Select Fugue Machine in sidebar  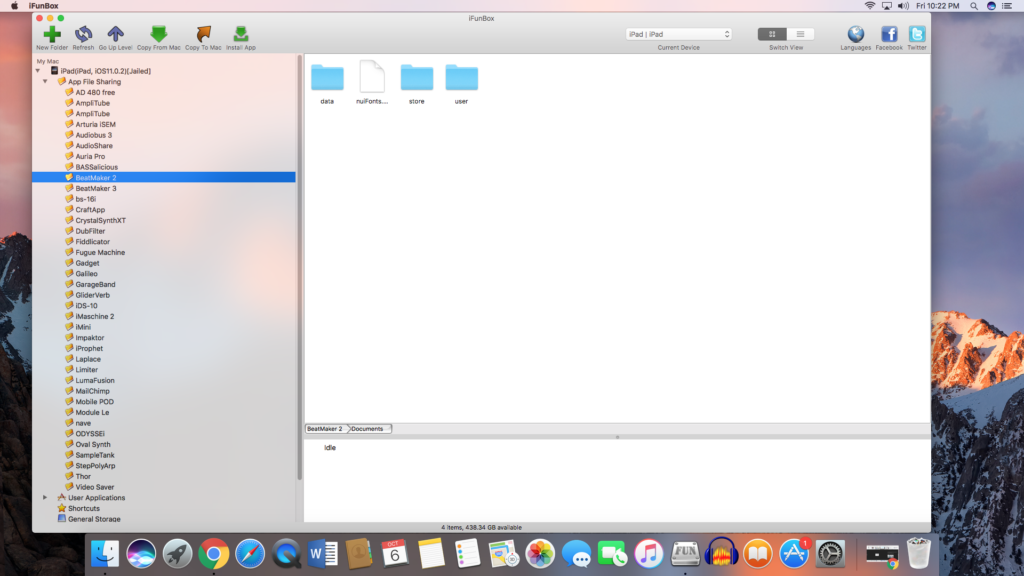coord(100,253)
